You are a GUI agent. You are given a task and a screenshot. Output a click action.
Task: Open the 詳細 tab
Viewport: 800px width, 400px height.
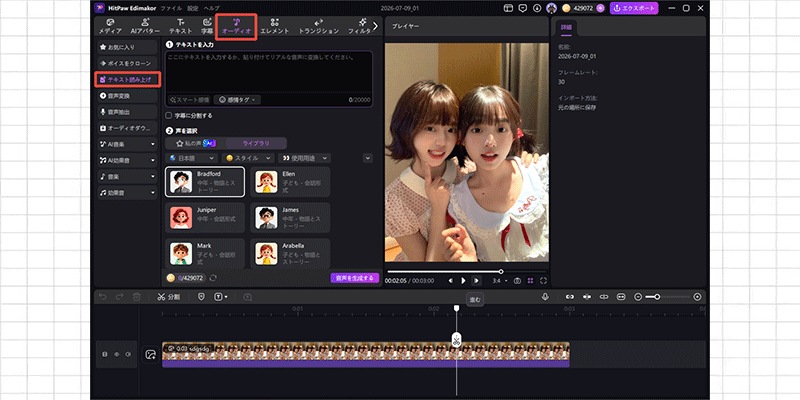[x=566, y=27]
